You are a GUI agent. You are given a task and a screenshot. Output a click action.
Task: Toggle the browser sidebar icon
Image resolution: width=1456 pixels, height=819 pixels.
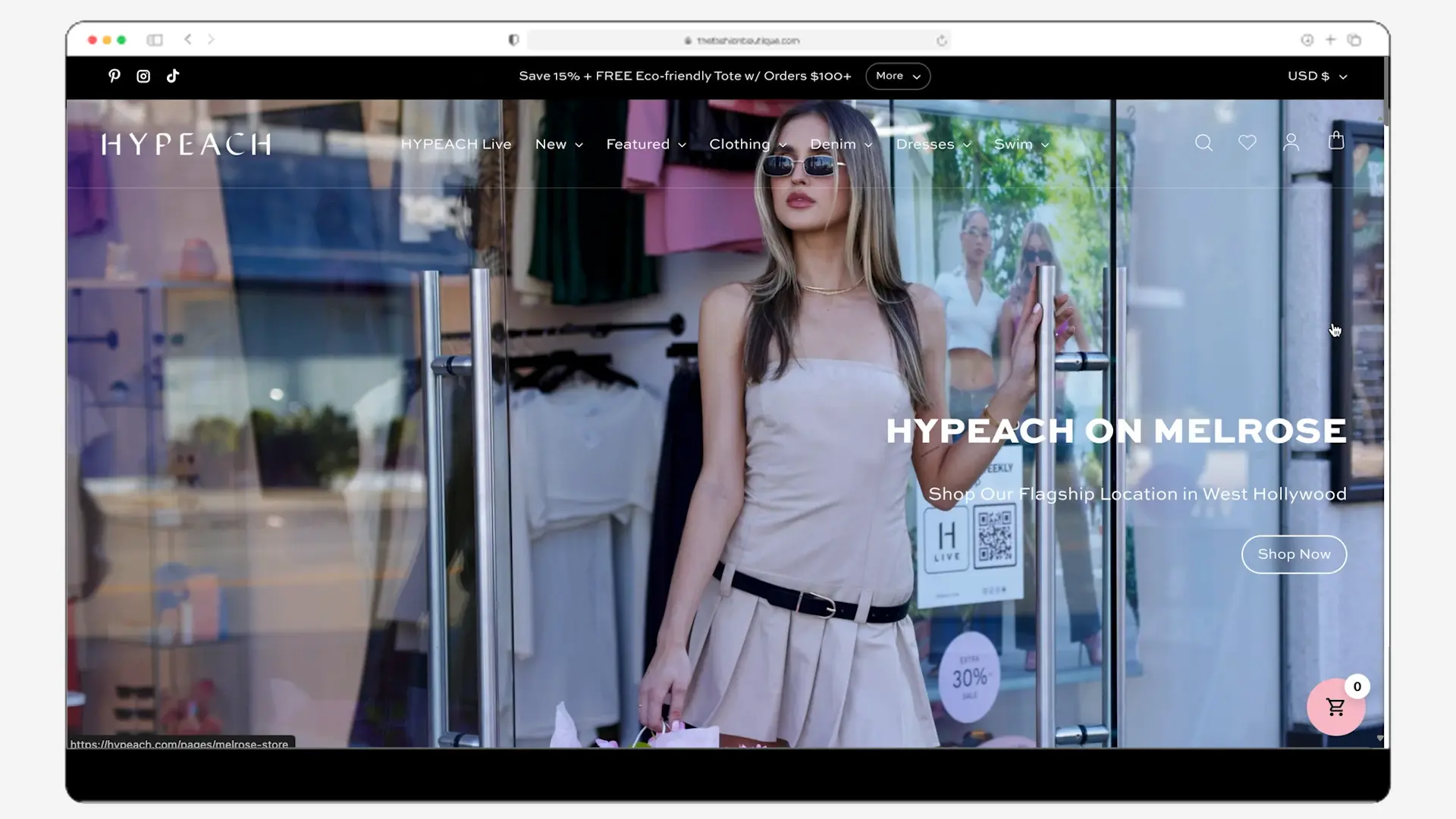tap(155, 40)
